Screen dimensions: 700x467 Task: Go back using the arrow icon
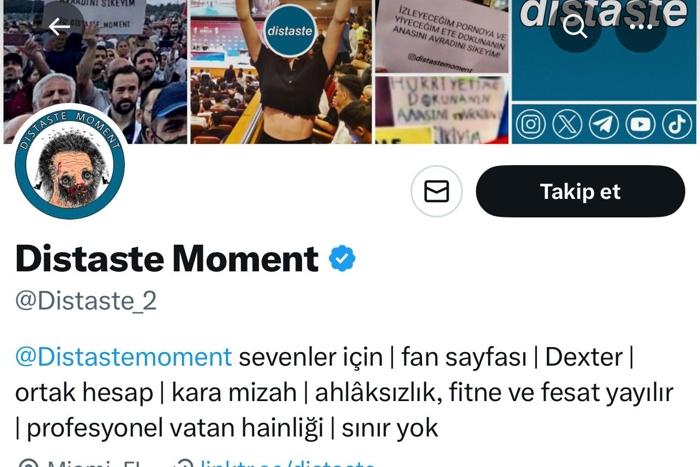click(59, 27)
